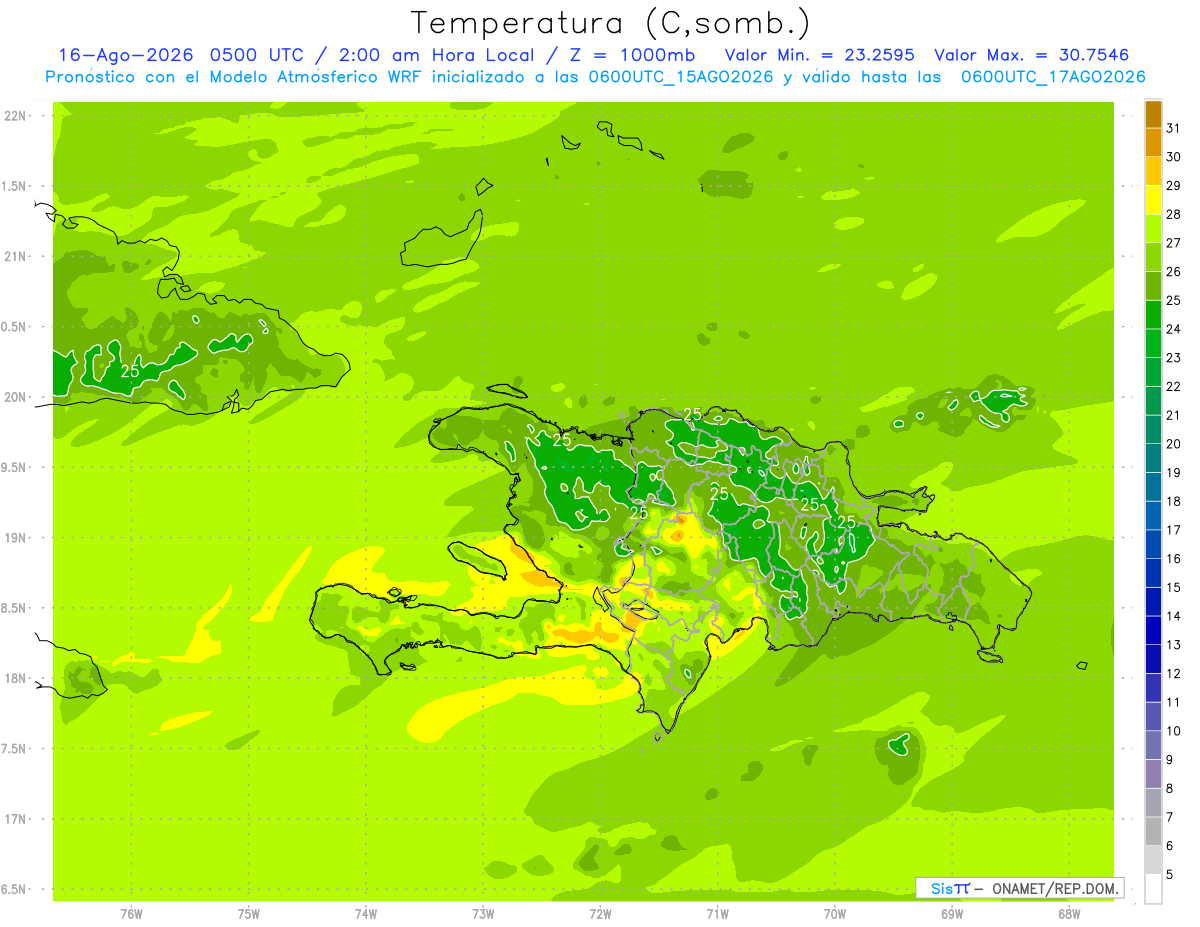Pick the blue swatch between 15 and 16

click(x=1153, y=573)
